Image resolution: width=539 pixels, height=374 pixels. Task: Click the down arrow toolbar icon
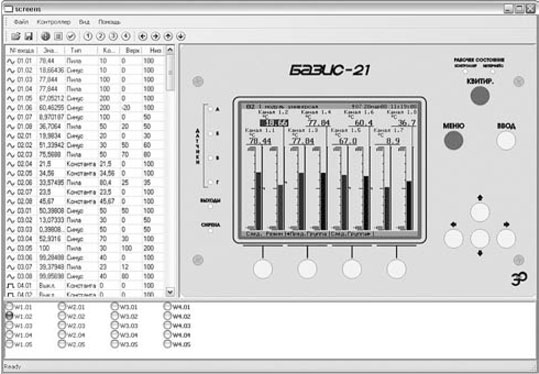tap(181, 36)
